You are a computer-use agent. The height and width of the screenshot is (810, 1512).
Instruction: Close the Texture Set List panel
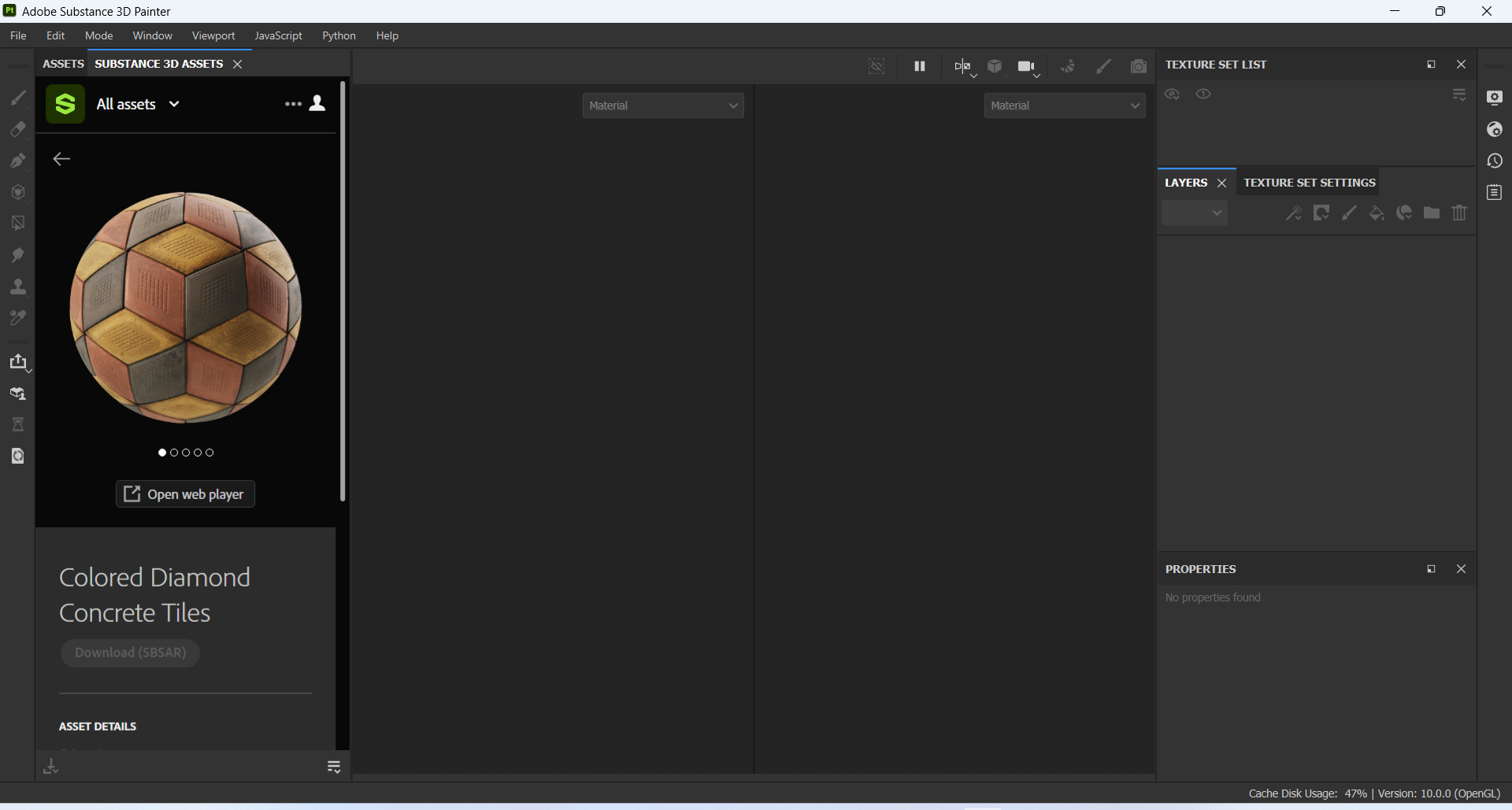pos(1462,65)
